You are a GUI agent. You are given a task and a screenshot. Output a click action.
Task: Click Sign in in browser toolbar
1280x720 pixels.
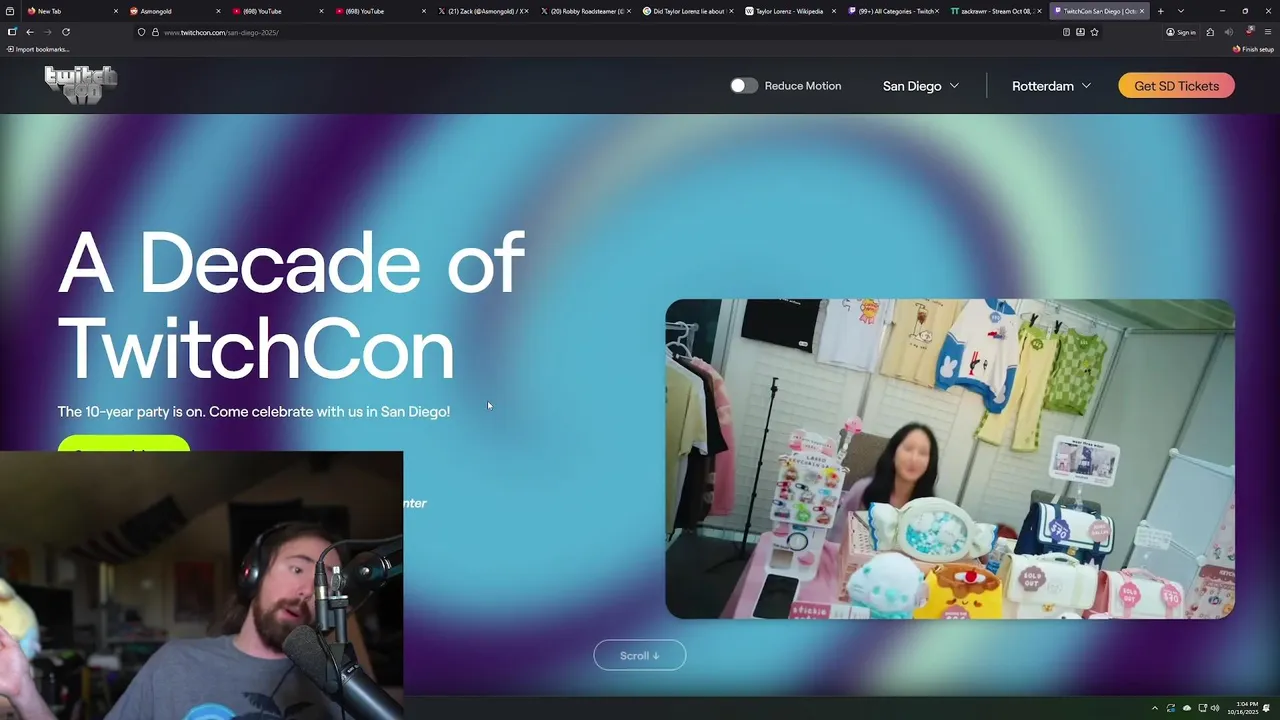1180,32
